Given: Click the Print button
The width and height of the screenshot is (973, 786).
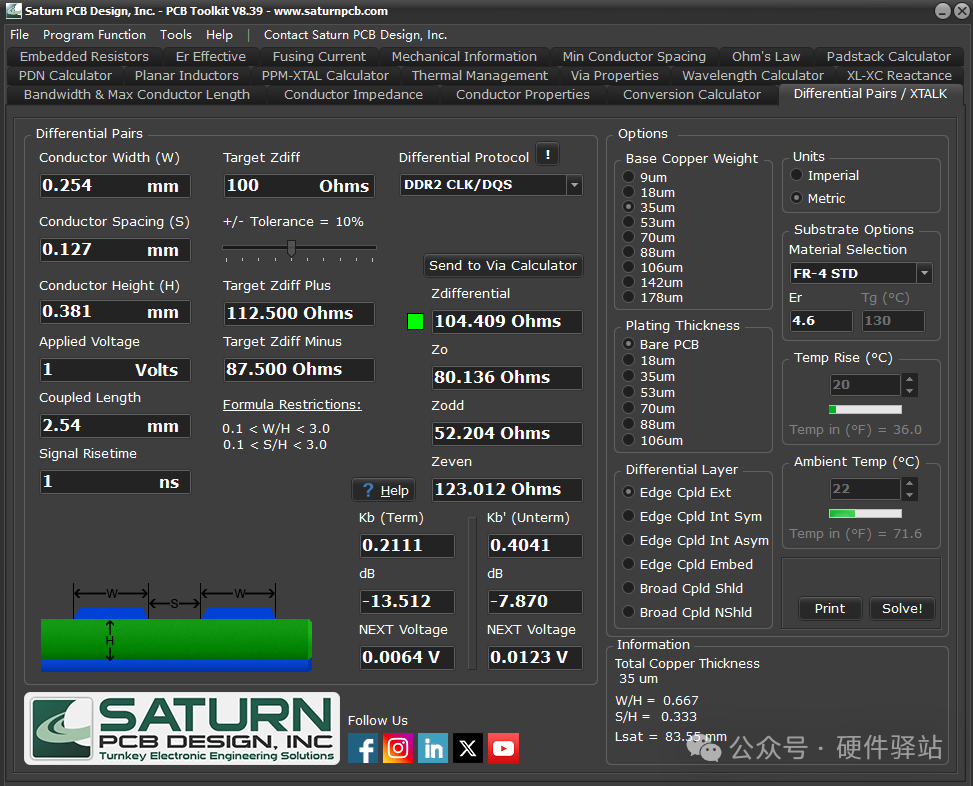Looking at the screenshot, I should [x=830, y=609].
